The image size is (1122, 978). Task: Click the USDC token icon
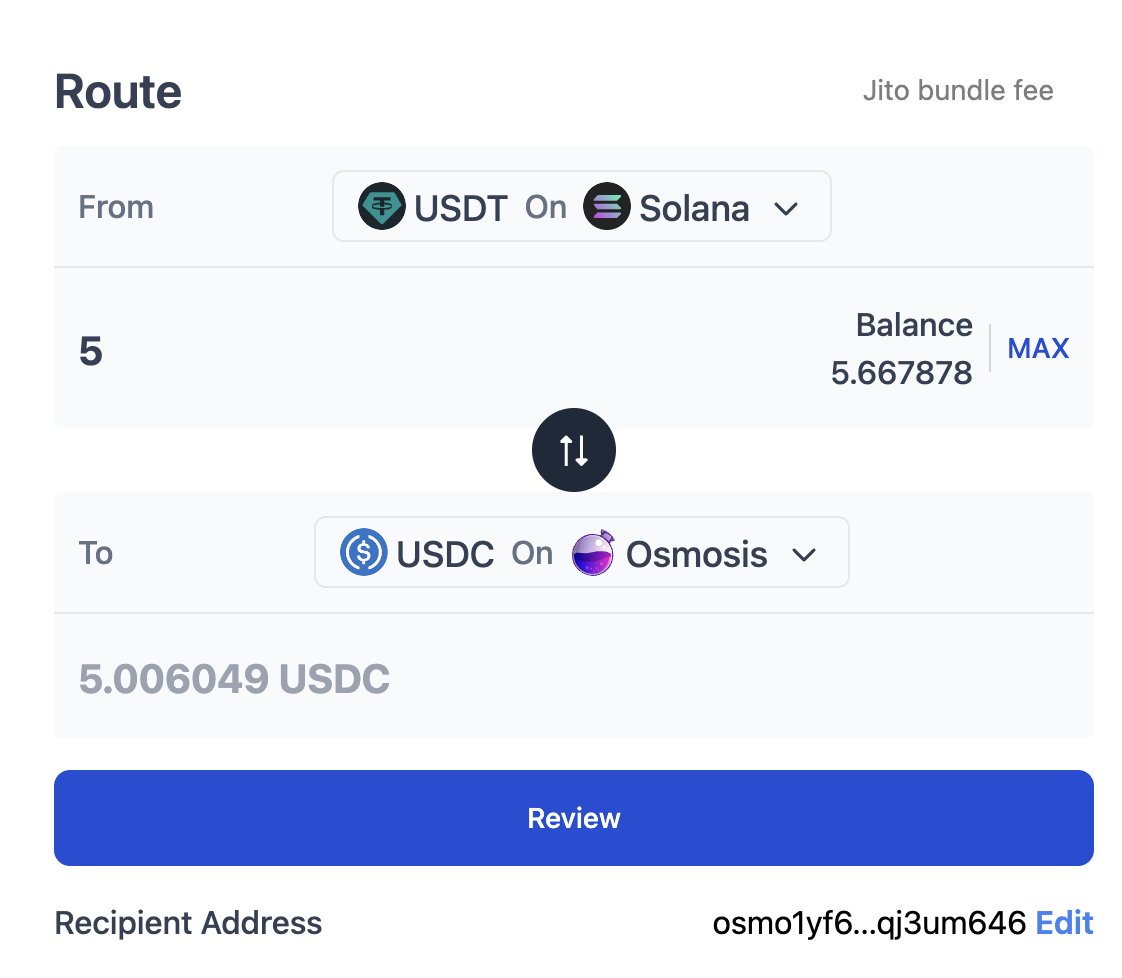(364, 552)
